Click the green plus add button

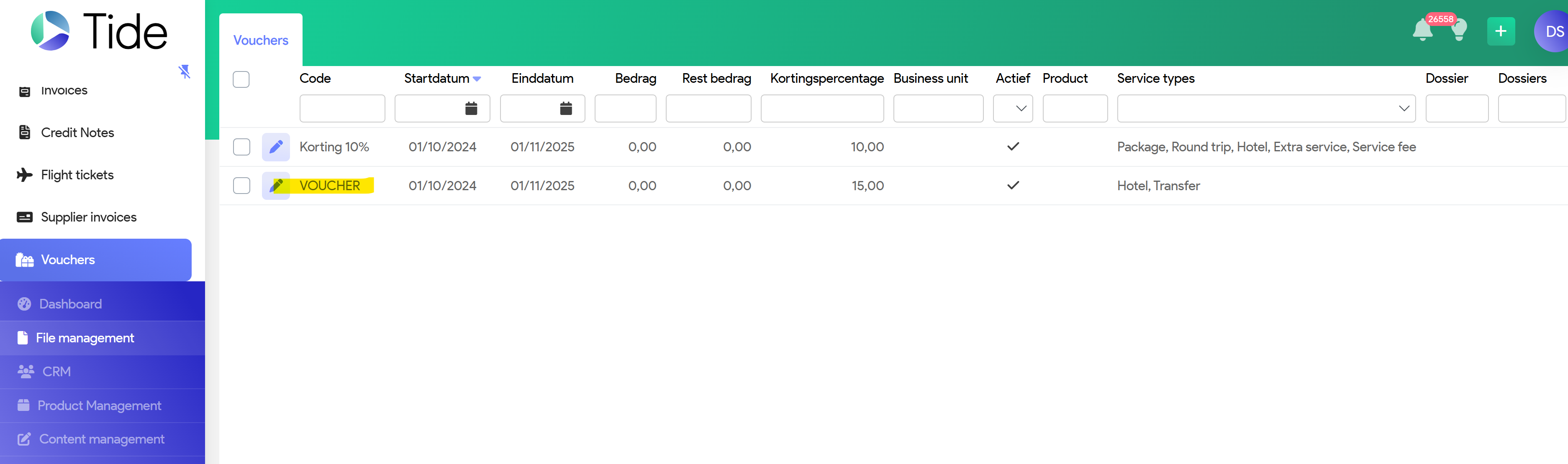(1501, 31)
